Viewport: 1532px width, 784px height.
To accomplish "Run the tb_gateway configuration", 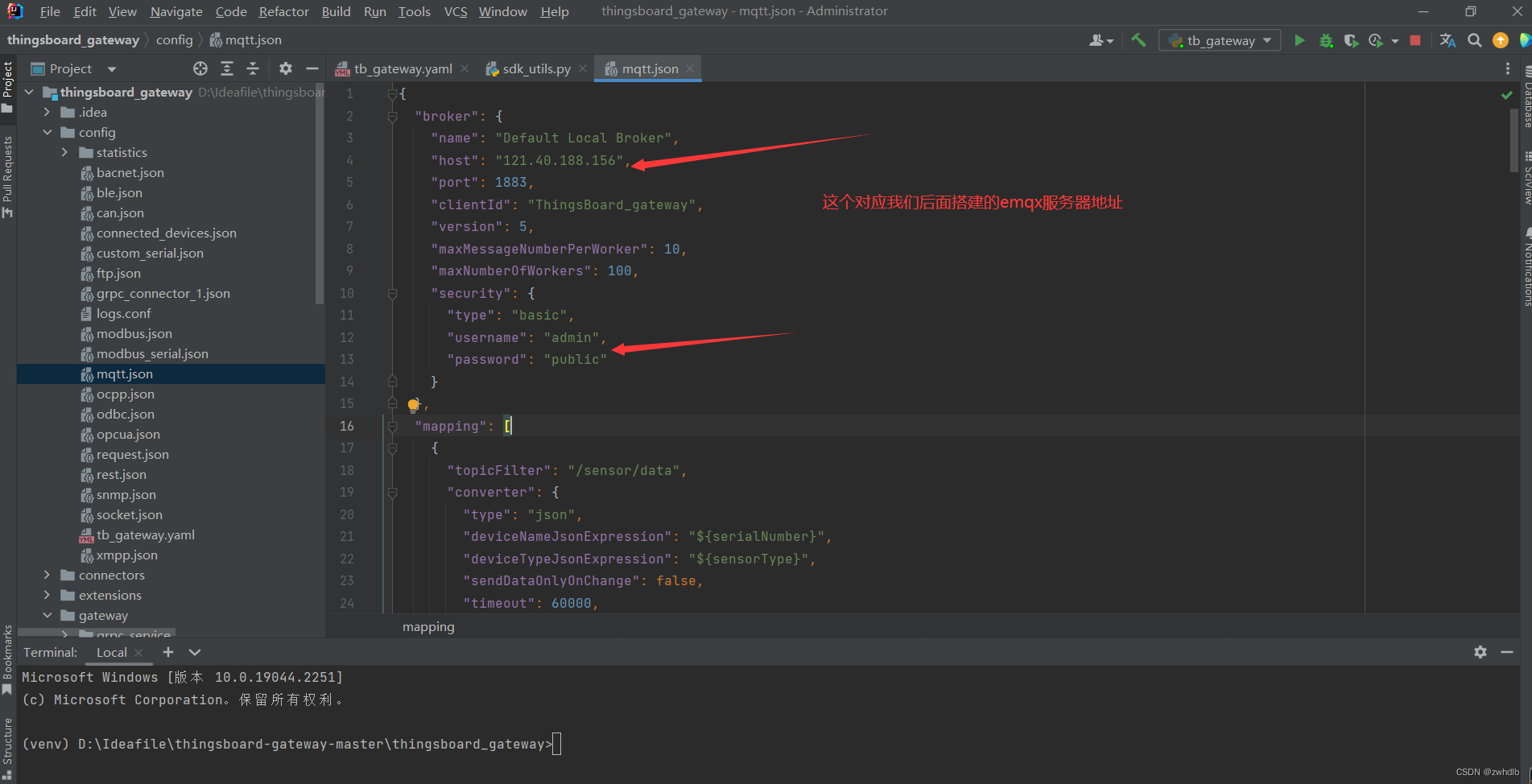I will [1299, 40].
